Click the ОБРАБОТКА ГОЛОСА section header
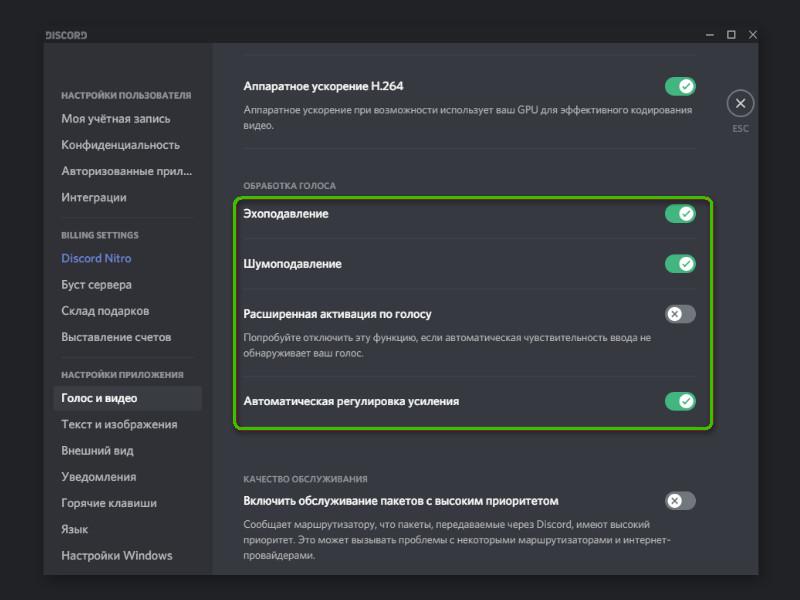 pos(289,186)
